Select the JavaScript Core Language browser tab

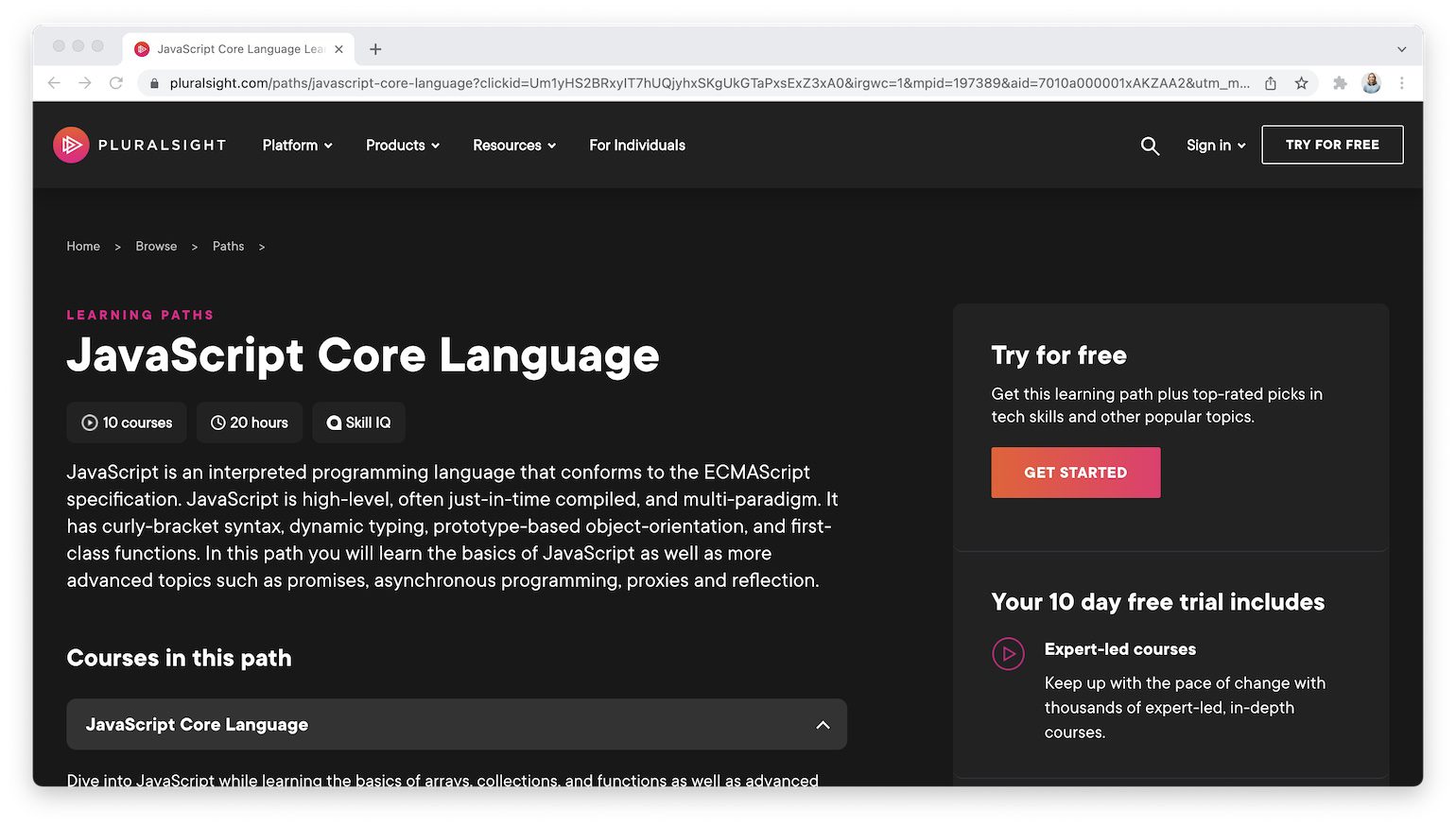point(238,49)
